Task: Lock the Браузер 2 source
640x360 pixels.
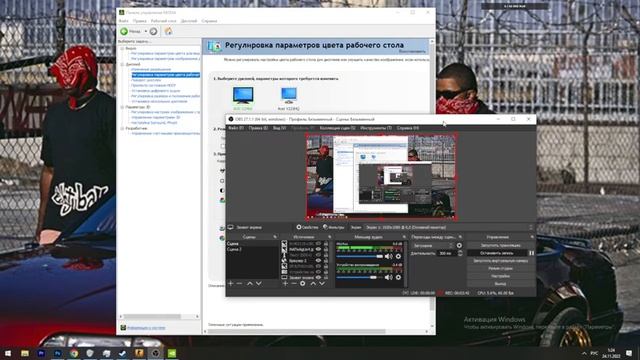Action: pyautogui.click(x=326, y=260)
